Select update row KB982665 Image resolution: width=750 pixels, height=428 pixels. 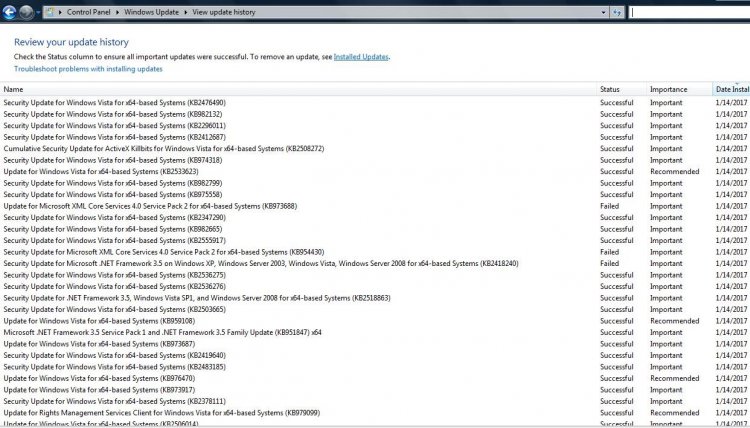pyautogui.click(x=375, y=229)
